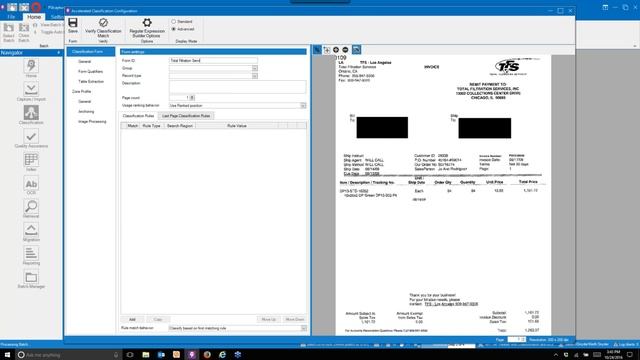
Task: Adjust the Page count stepper
Action: [192, 98]
